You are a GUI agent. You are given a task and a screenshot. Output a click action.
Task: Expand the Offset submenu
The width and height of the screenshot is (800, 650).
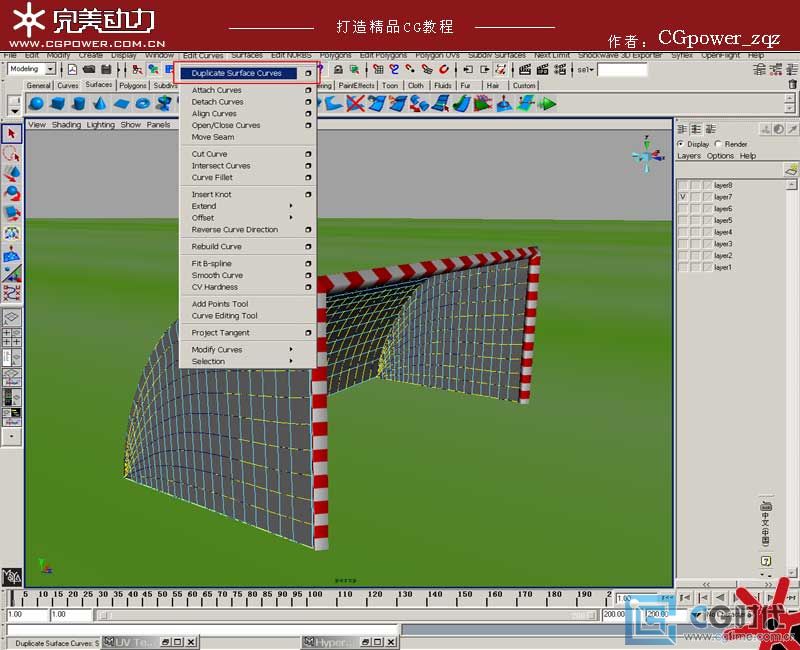tap(291, 217)
